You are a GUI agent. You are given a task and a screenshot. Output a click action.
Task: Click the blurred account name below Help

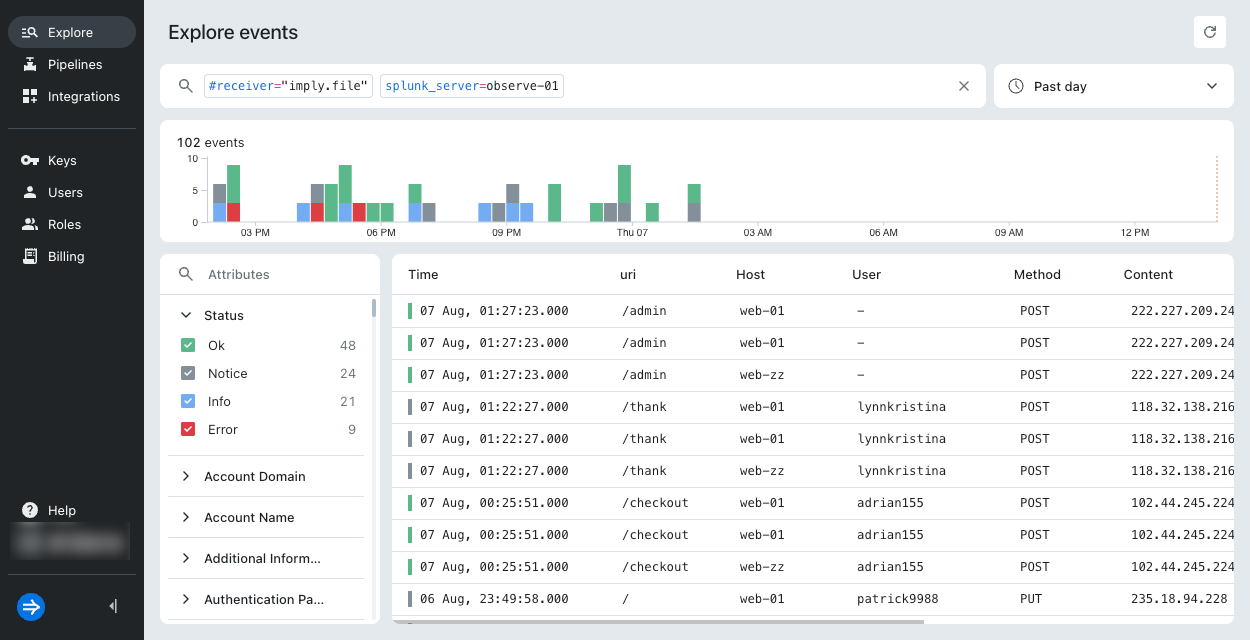(72, 541)
